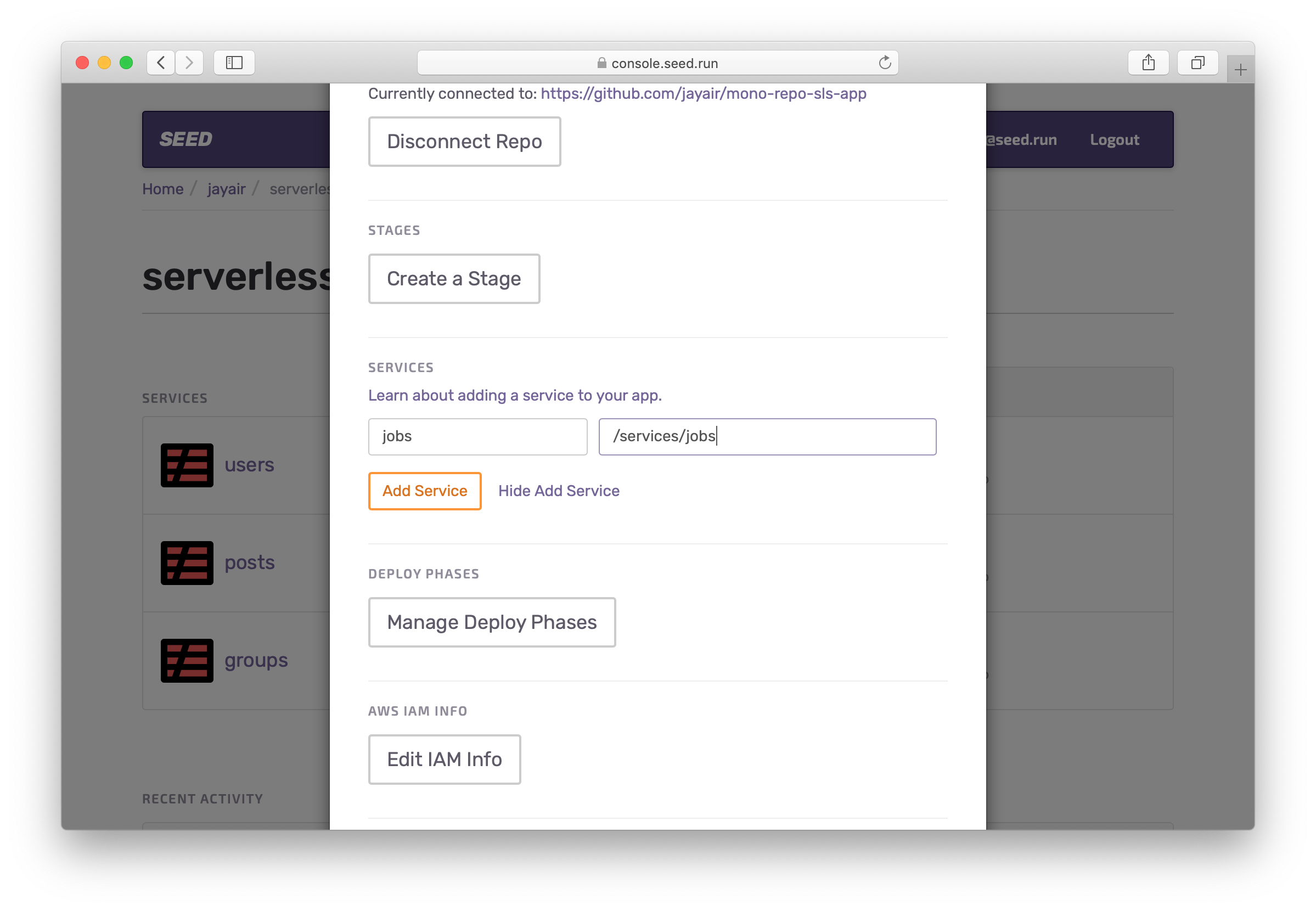
Task: Click the groups service icon
Action: tap(187, 660)
